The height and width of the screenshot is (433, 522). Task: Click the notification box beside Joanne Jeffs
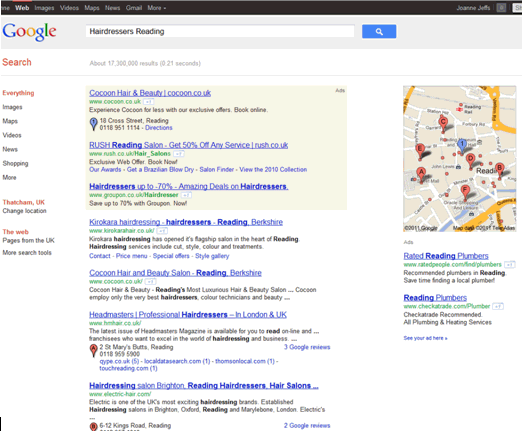(501, 8)
